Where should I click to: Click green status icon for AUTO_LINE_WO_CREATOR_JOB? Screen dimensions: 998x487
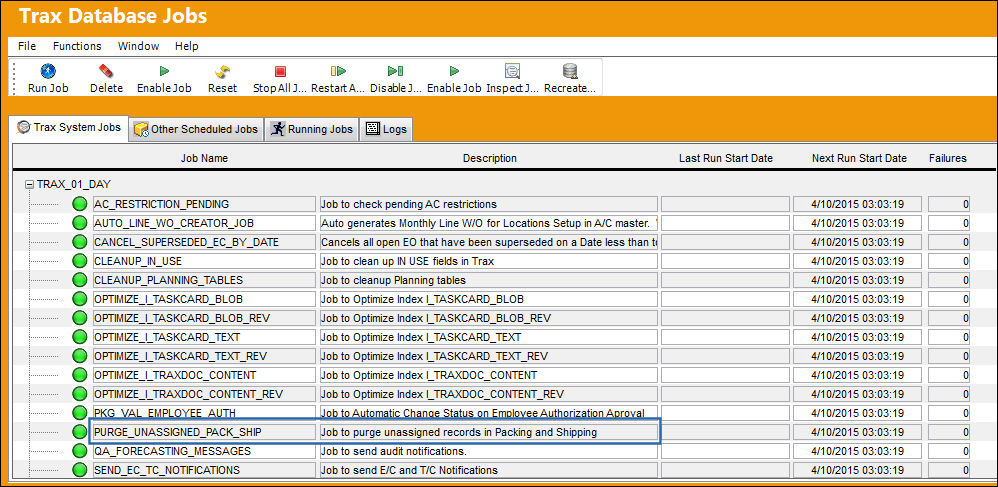click(x=80, y=223)
